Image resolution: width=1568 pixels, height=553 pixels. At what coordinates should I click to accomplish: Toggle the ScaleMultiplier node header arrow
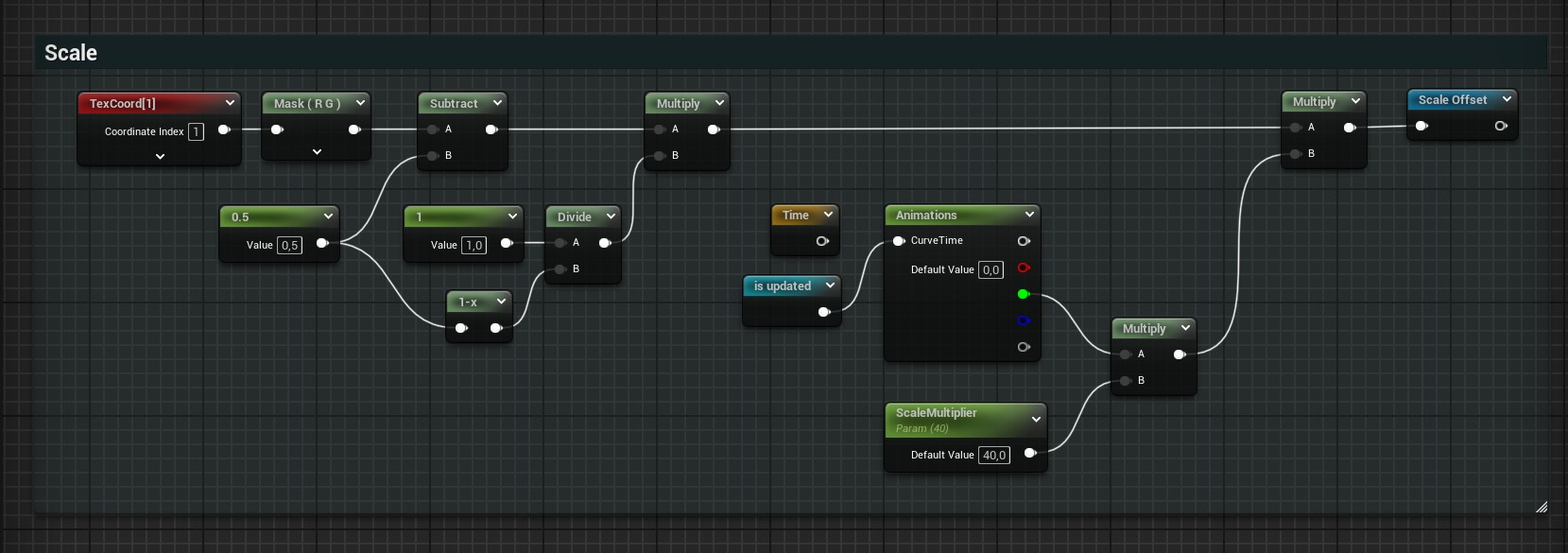tap(1036, 419)
